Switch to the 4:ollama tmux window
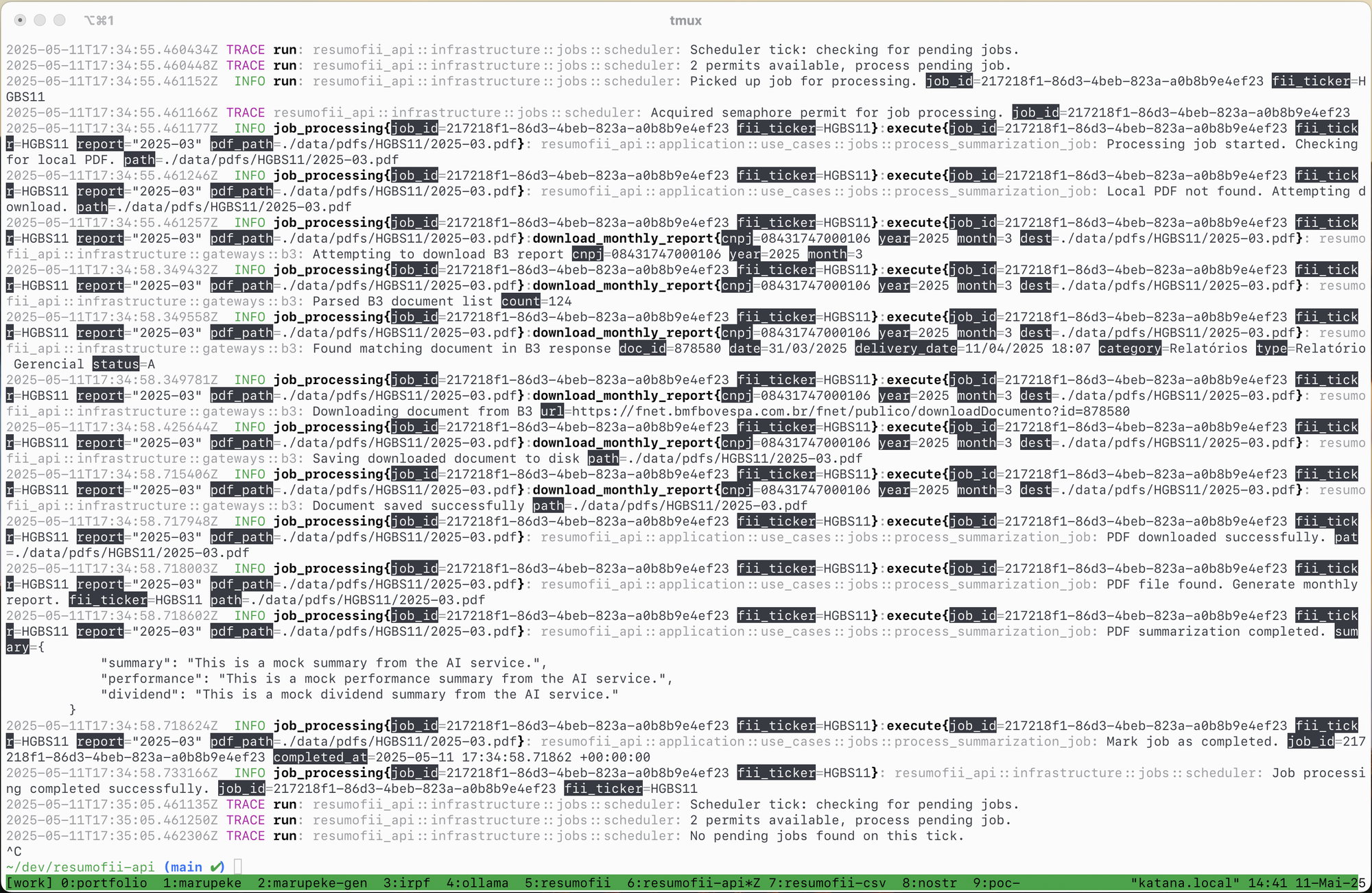1372x893 pixels. (477, 883)
